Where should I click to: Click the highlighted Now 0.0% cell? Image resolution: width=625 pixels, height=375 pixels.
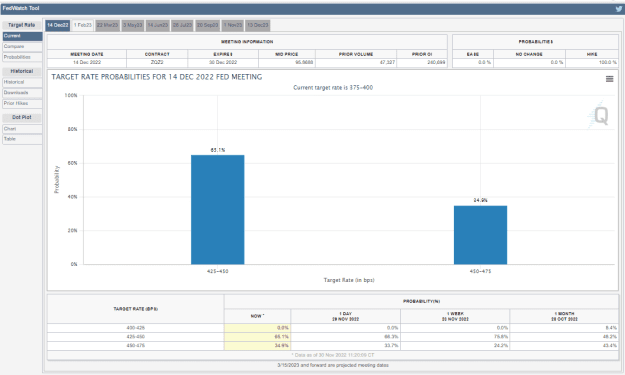pyautogui.click(x=257, y=328)
